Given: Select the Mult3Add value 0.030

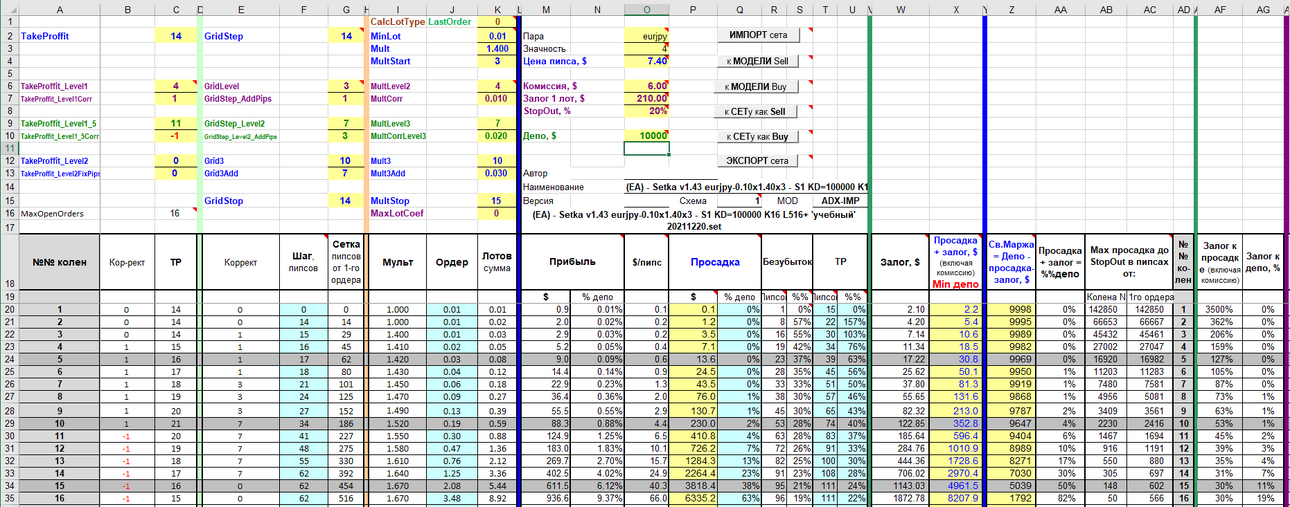Looking at the screenshot, I should [497, 172].
